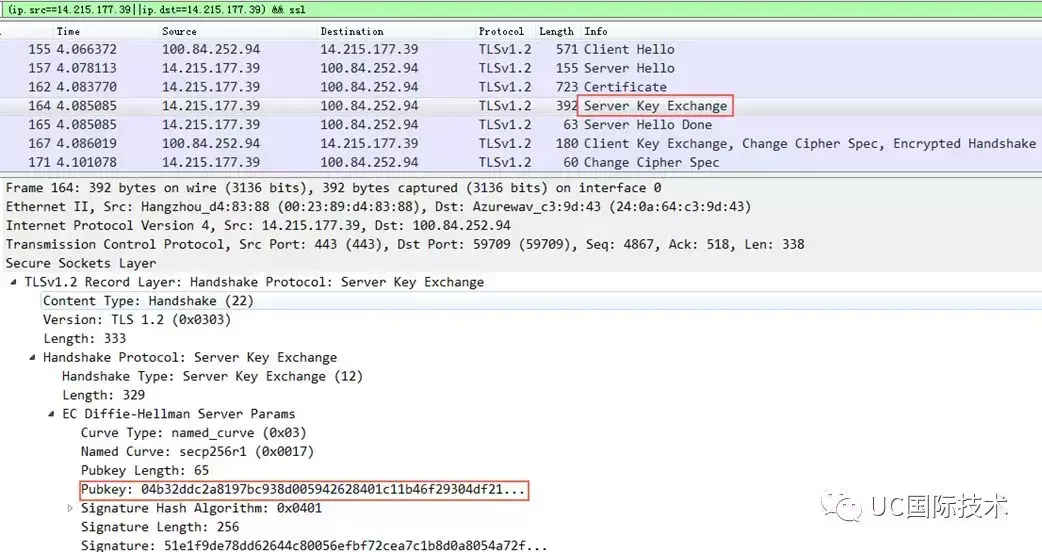The image size is (1042, 552).
Task: Select Curve Type: named_curve (0x03) field
Action: 193,432
